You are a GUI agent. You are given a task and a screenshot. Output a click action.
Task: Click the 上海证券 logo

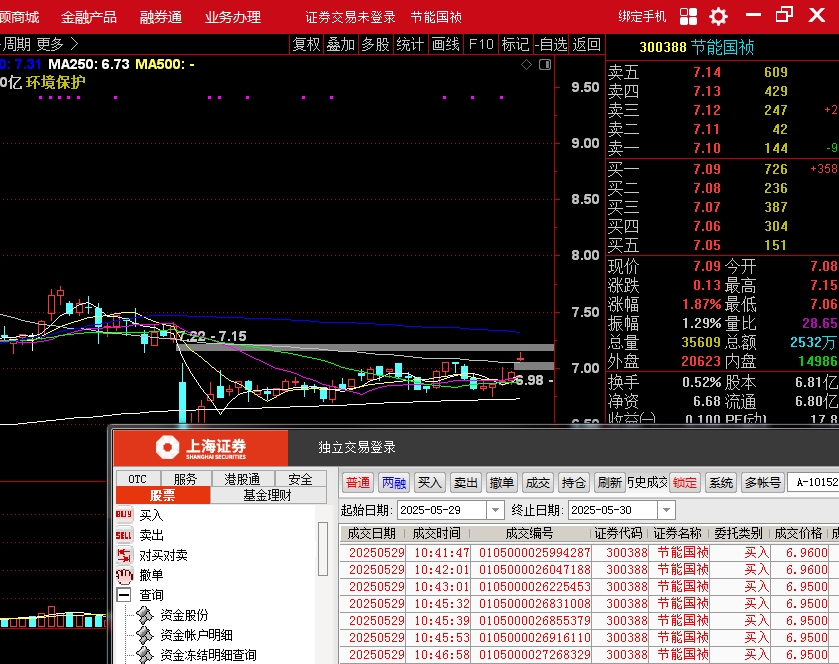tap(201, 448)
